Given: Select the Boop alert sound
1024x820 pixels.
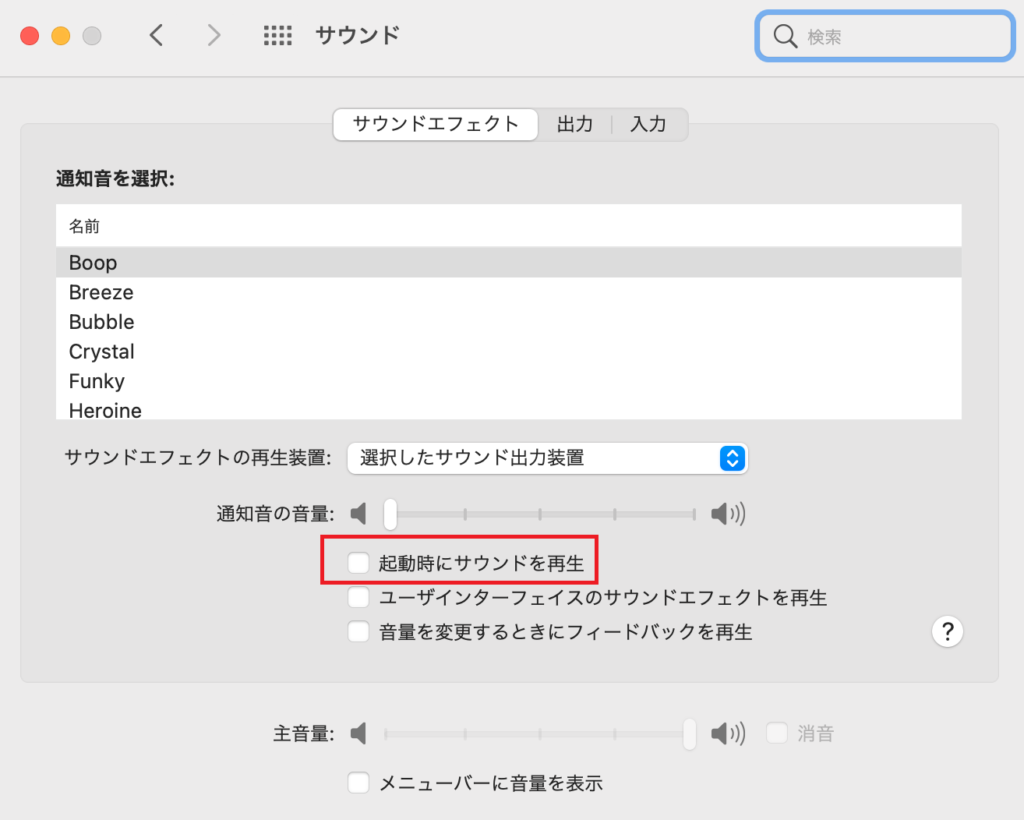Looking at the screenshot, I should [x=509, y=262].
